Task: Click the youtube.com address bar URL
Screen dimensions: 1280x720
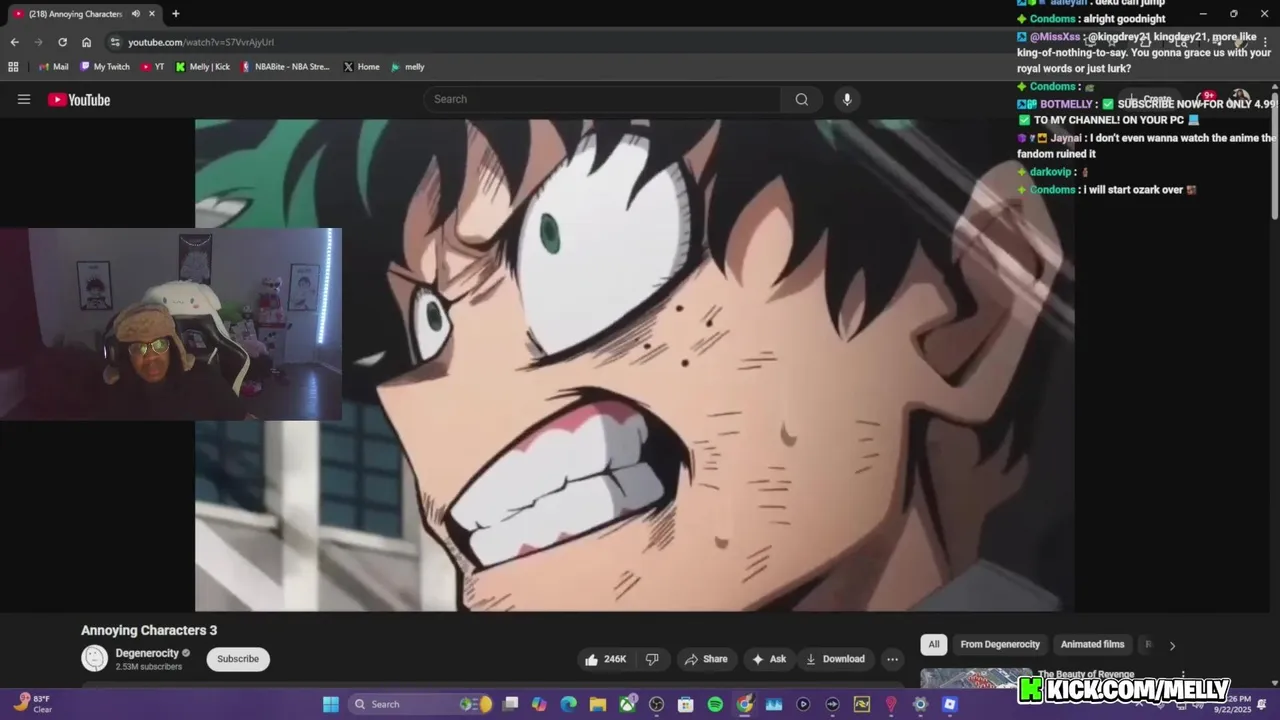Action: pos(201,42)
